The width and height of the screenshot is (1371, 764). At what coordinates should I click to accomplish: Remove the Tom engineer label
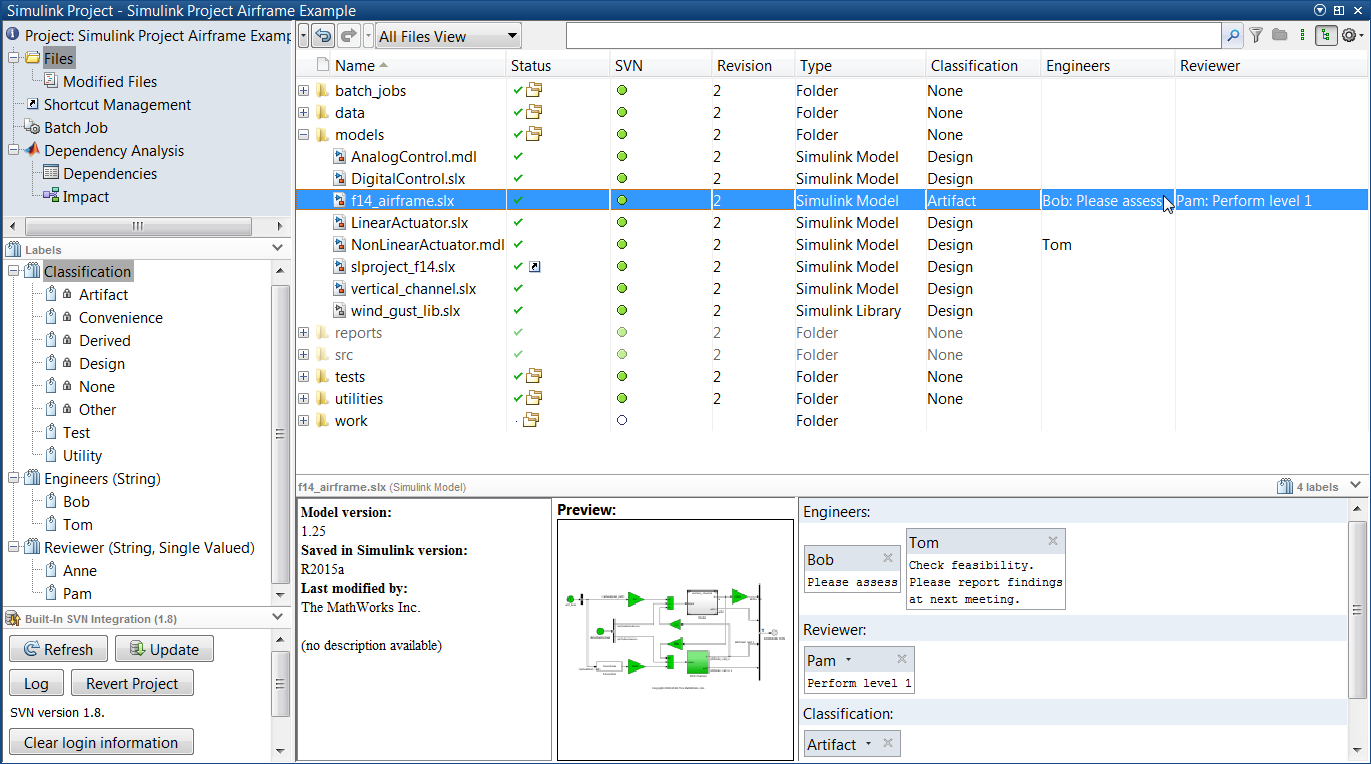click(1052, 541)
